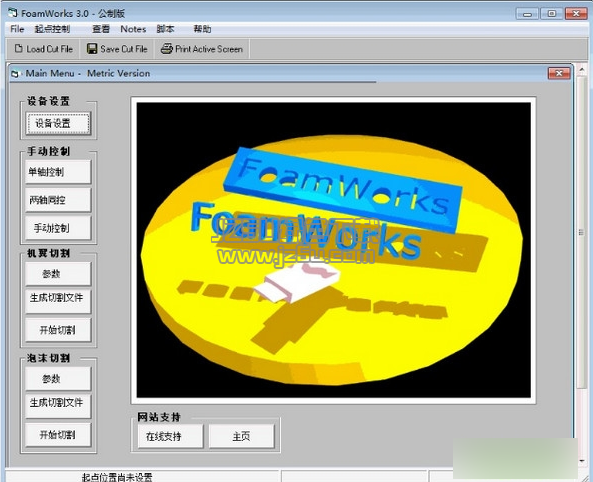
Task: Open the 脚本 menu
Action: point(165,29)
